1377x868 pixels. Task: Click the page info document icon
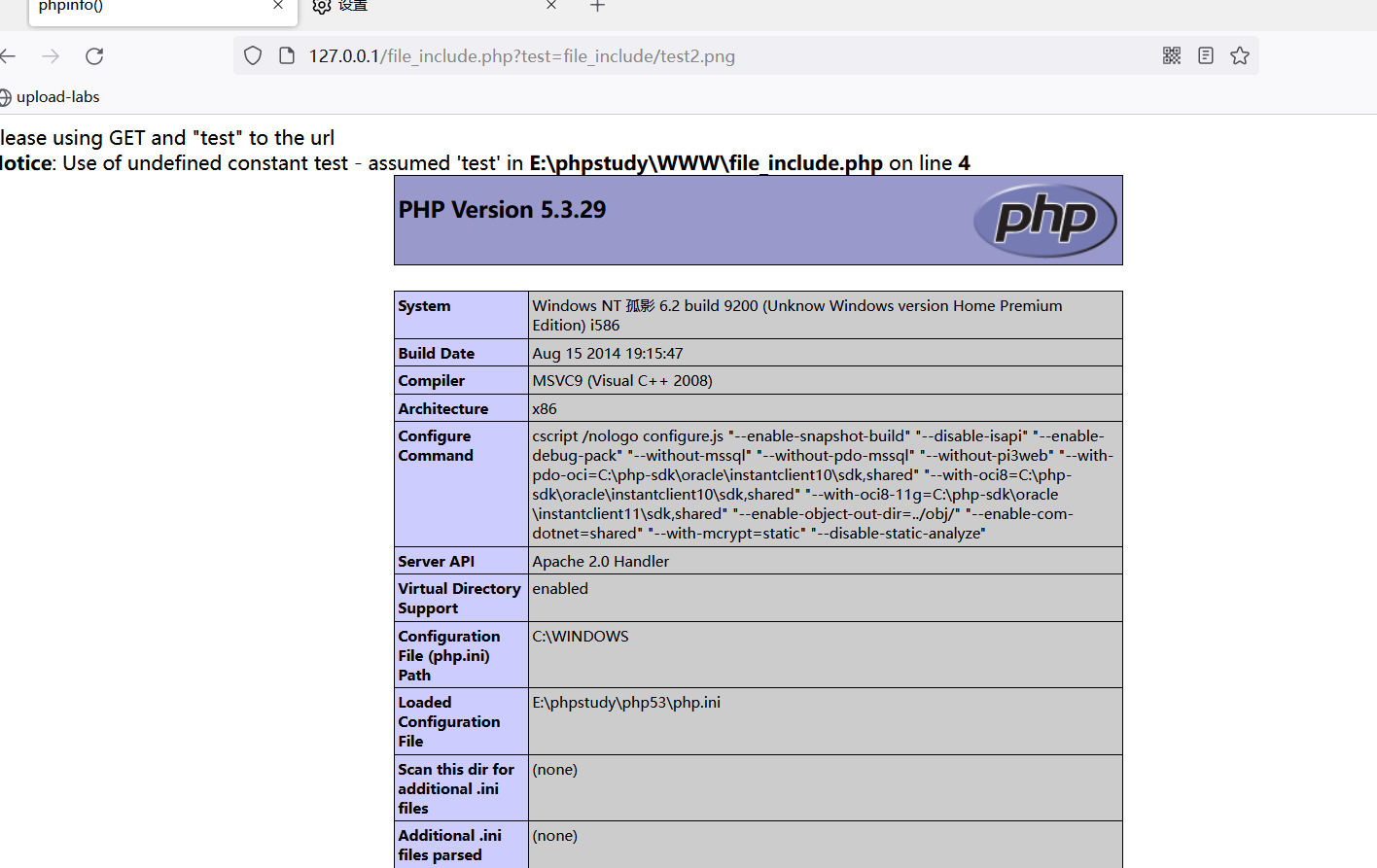tap(287, 56)
